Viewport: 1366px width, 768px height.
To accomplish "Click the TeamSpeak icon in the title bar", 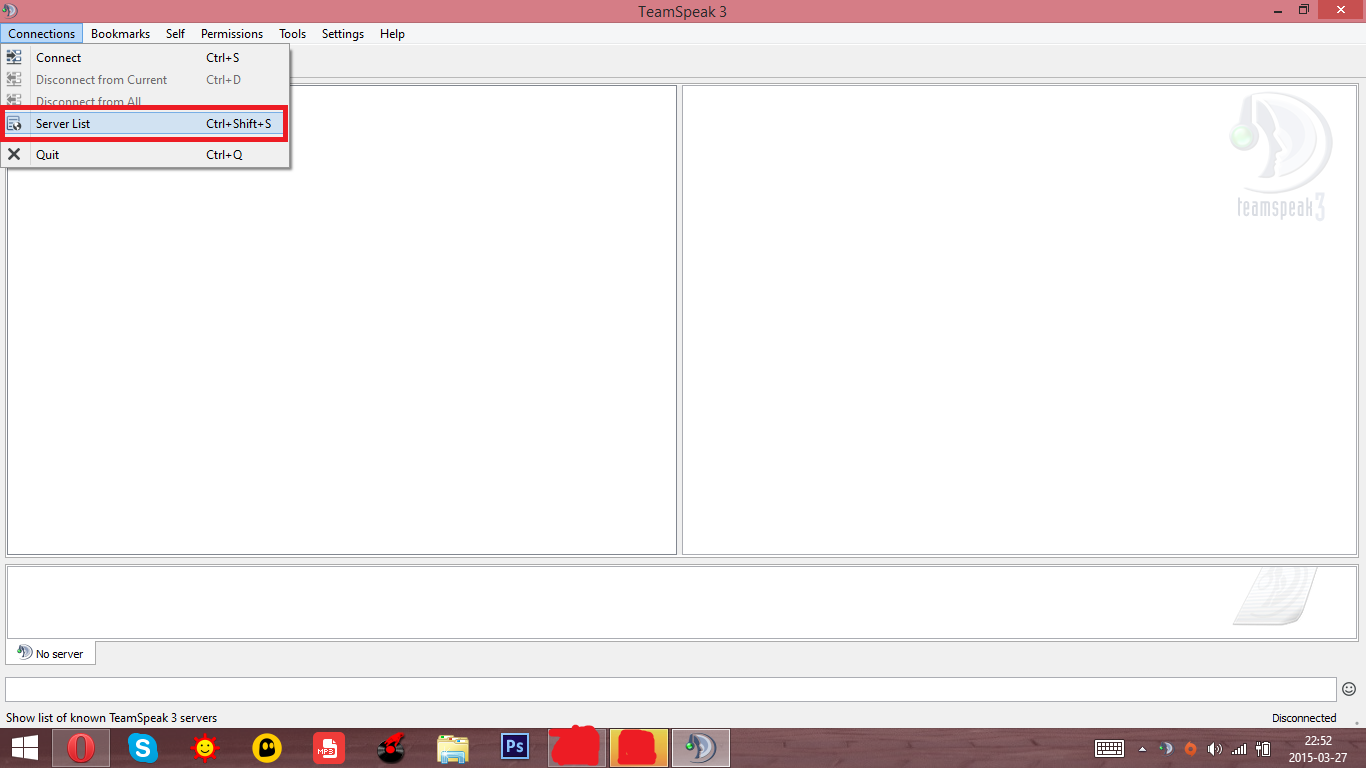I will click(x=11, y=11).
